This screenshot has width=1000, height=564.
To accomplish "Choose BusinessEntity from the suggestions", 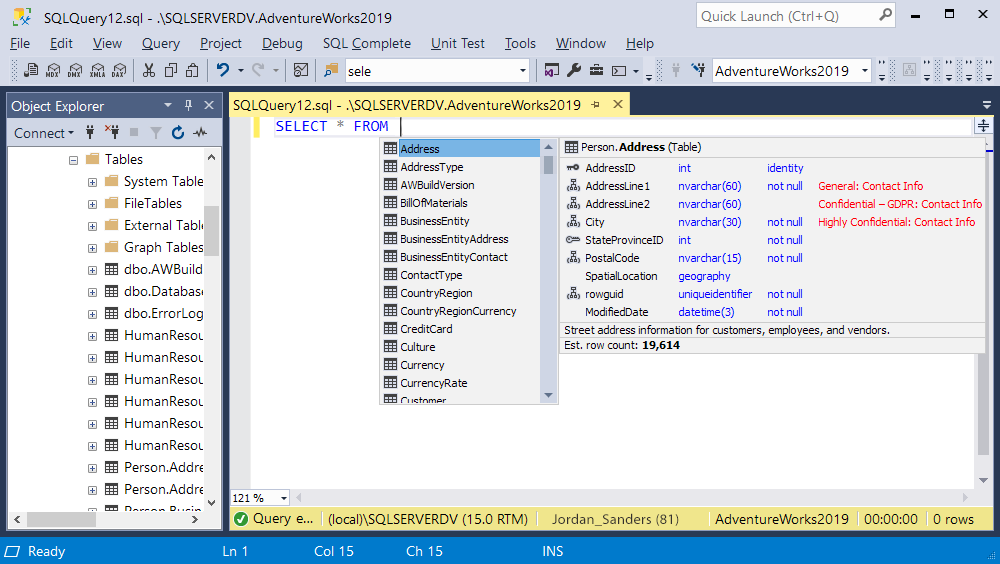I will (460, 221).
